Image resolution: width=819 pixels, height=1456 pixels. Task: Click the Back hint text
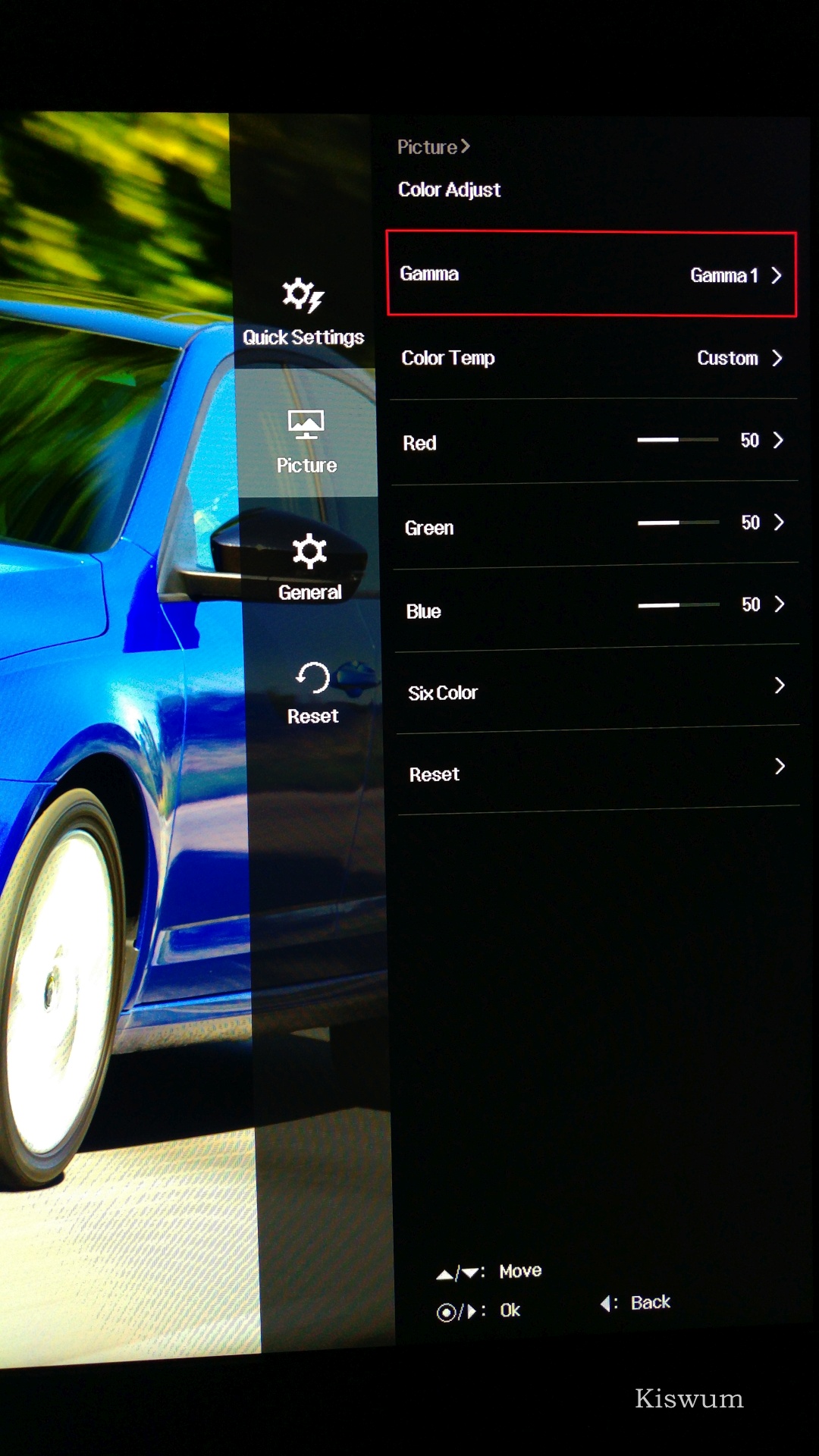[x=651, y=1302]
